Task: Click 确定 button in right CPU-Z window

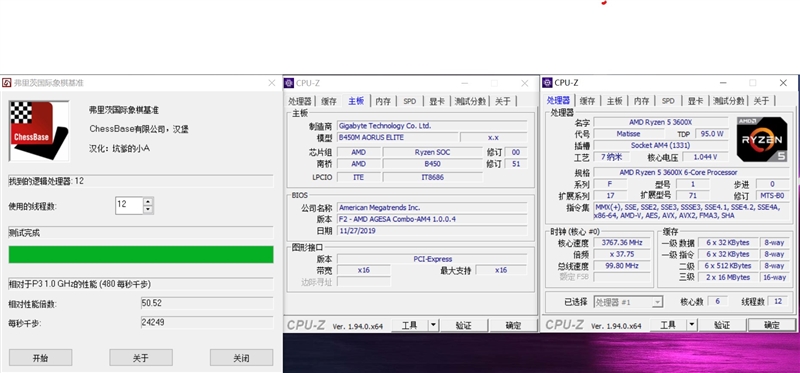Action: pos(771,325)
